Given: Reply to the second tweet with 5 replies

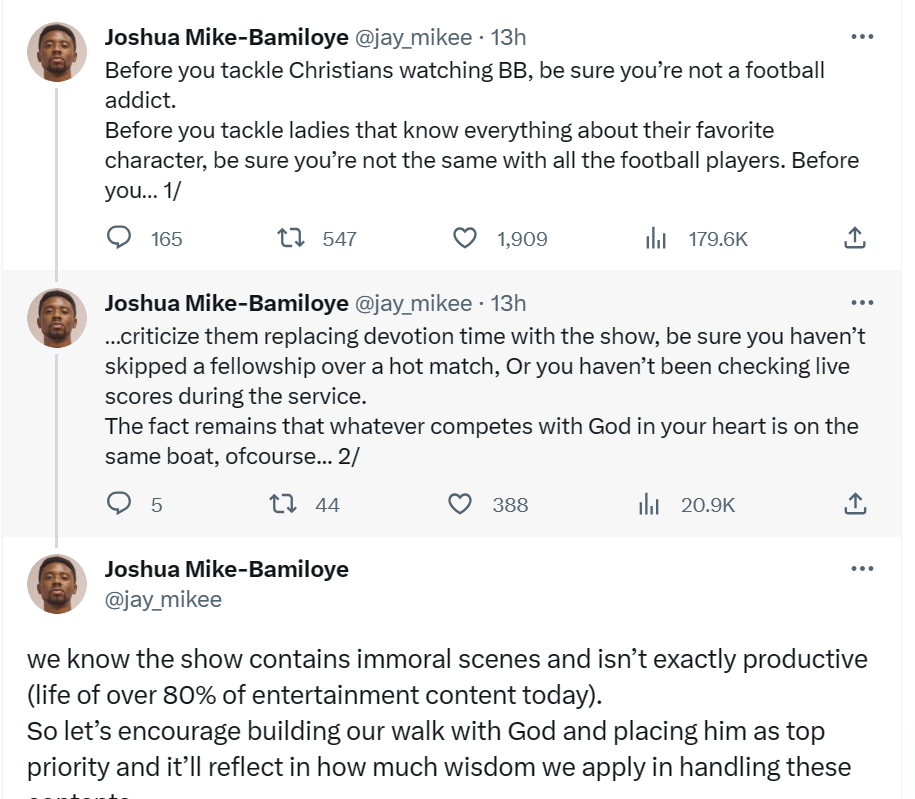Looking at the screenshot, I should tap(119, 504).
